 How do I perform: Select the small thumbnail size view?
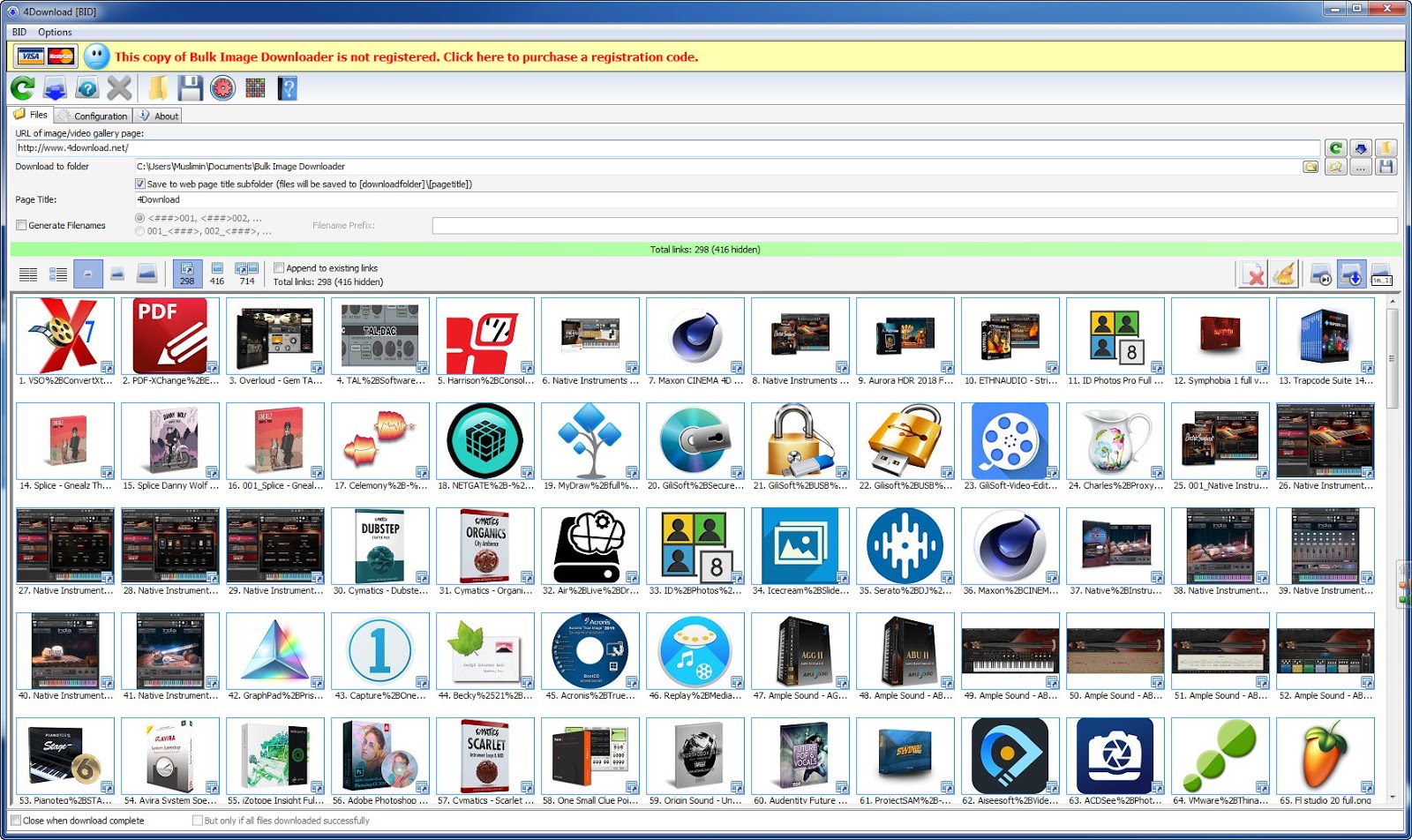(88, 274)
